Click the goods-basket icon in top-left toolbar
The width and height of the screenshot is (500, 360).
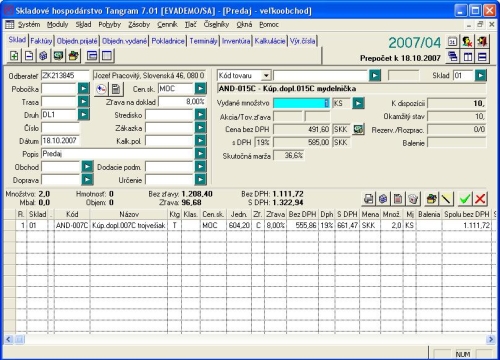click(74, 56)
